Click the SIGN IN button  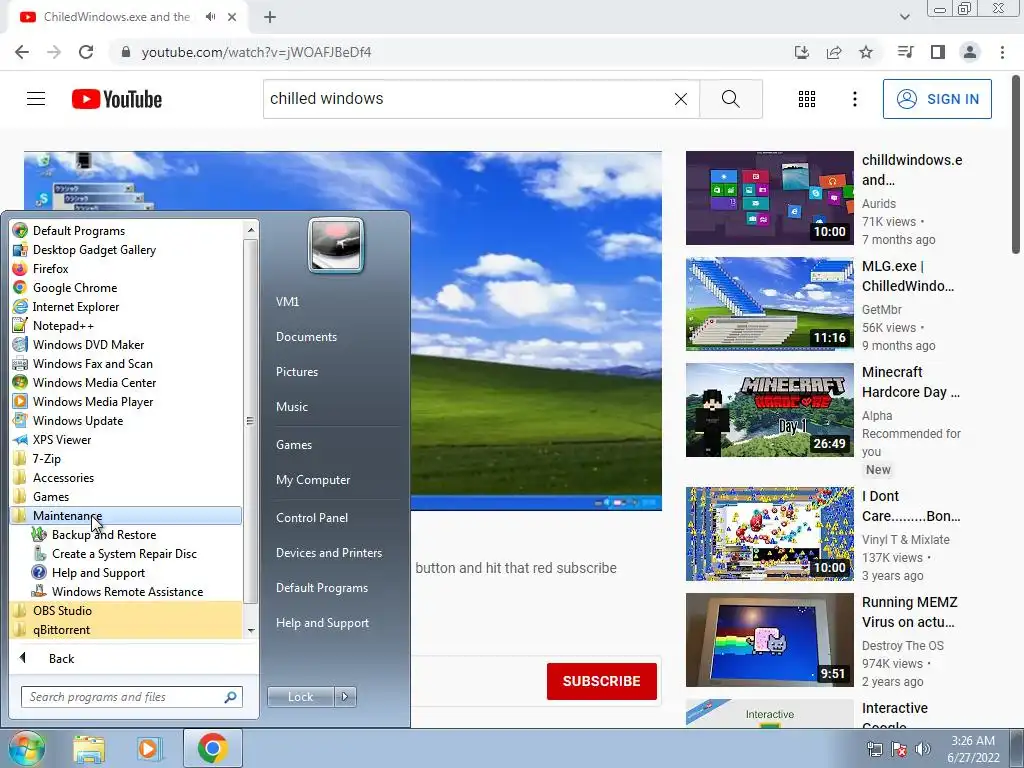coord(937,99)
